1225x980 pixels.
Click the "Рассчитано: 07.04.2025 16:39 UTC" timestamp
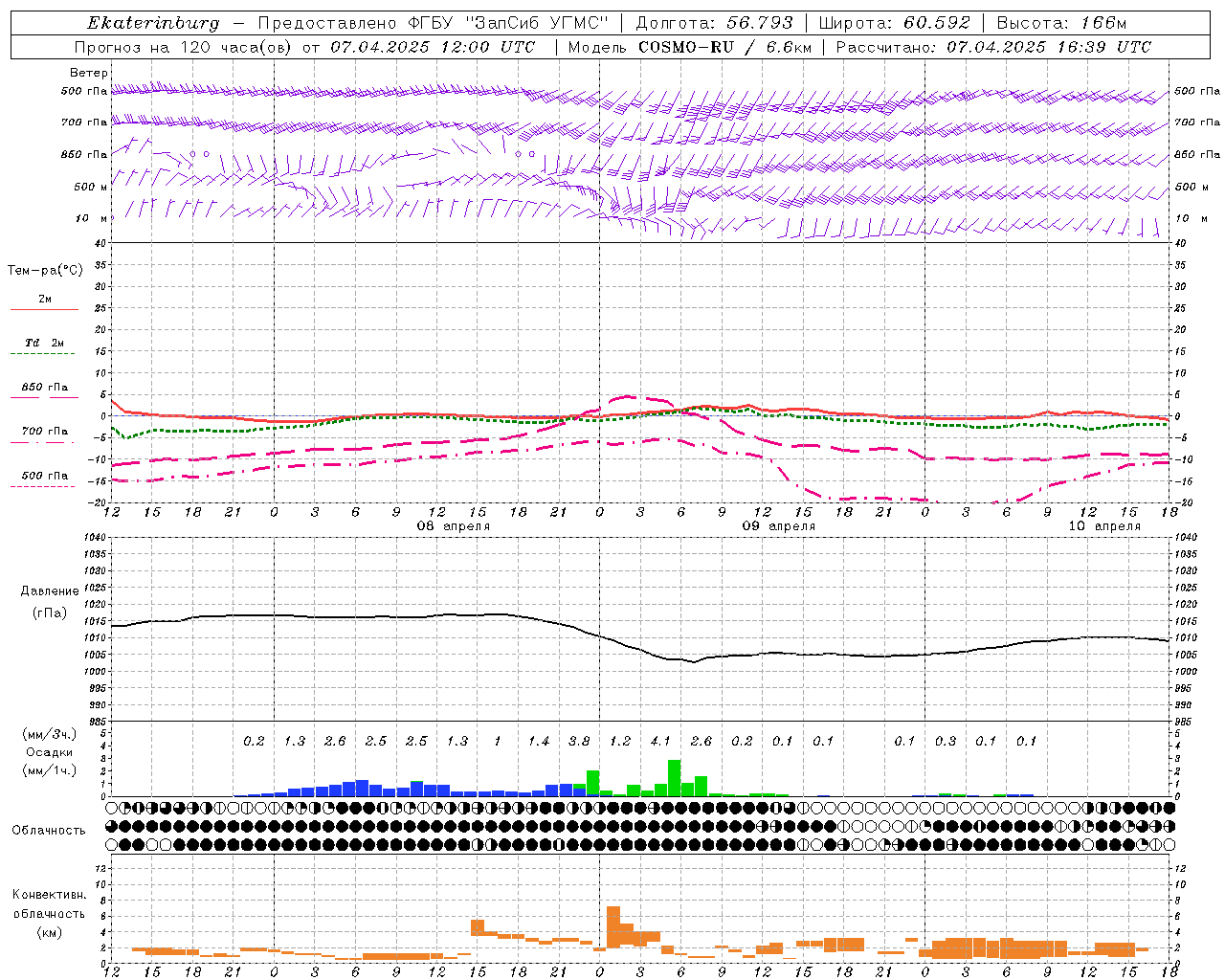[x=993, y=47]
